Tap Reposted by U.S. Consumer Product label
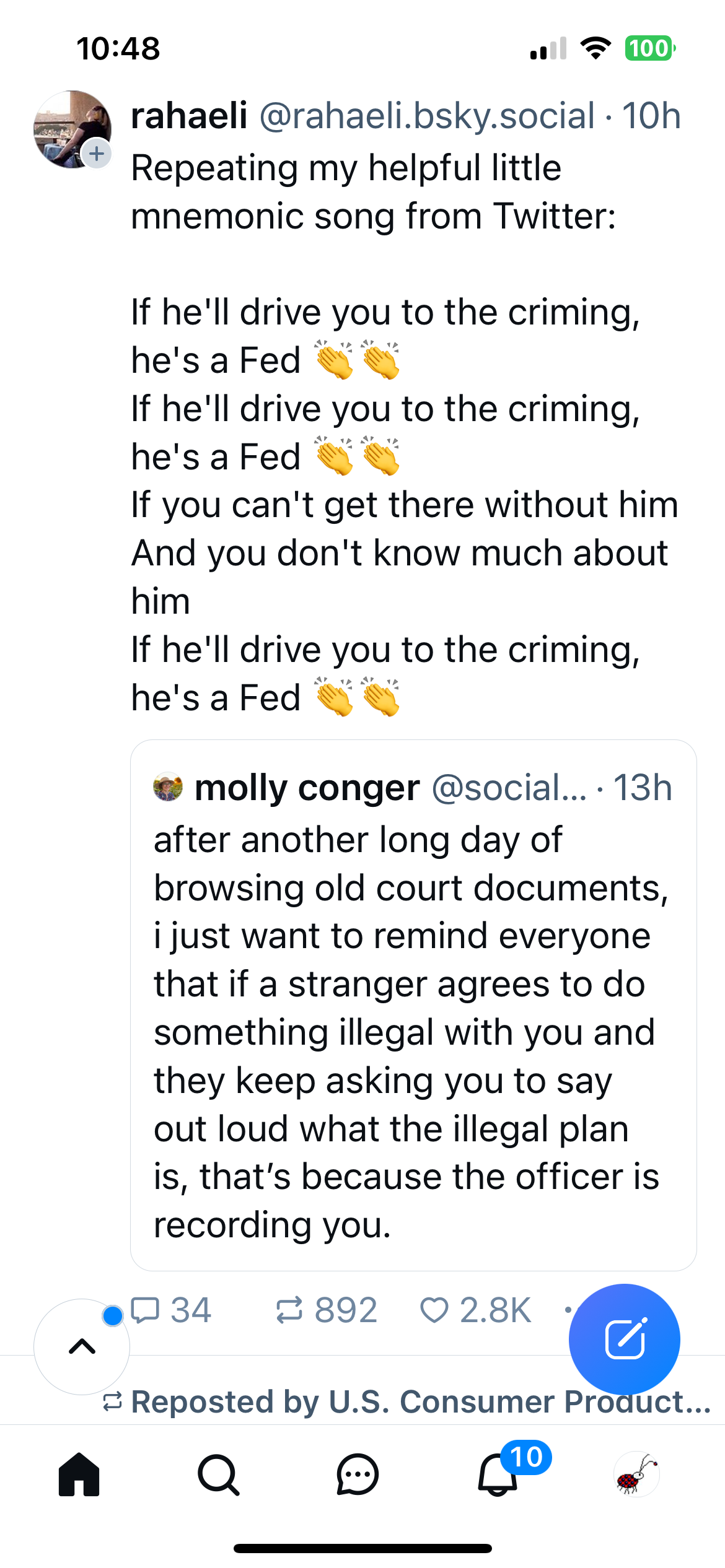 tap(421, 1401)
